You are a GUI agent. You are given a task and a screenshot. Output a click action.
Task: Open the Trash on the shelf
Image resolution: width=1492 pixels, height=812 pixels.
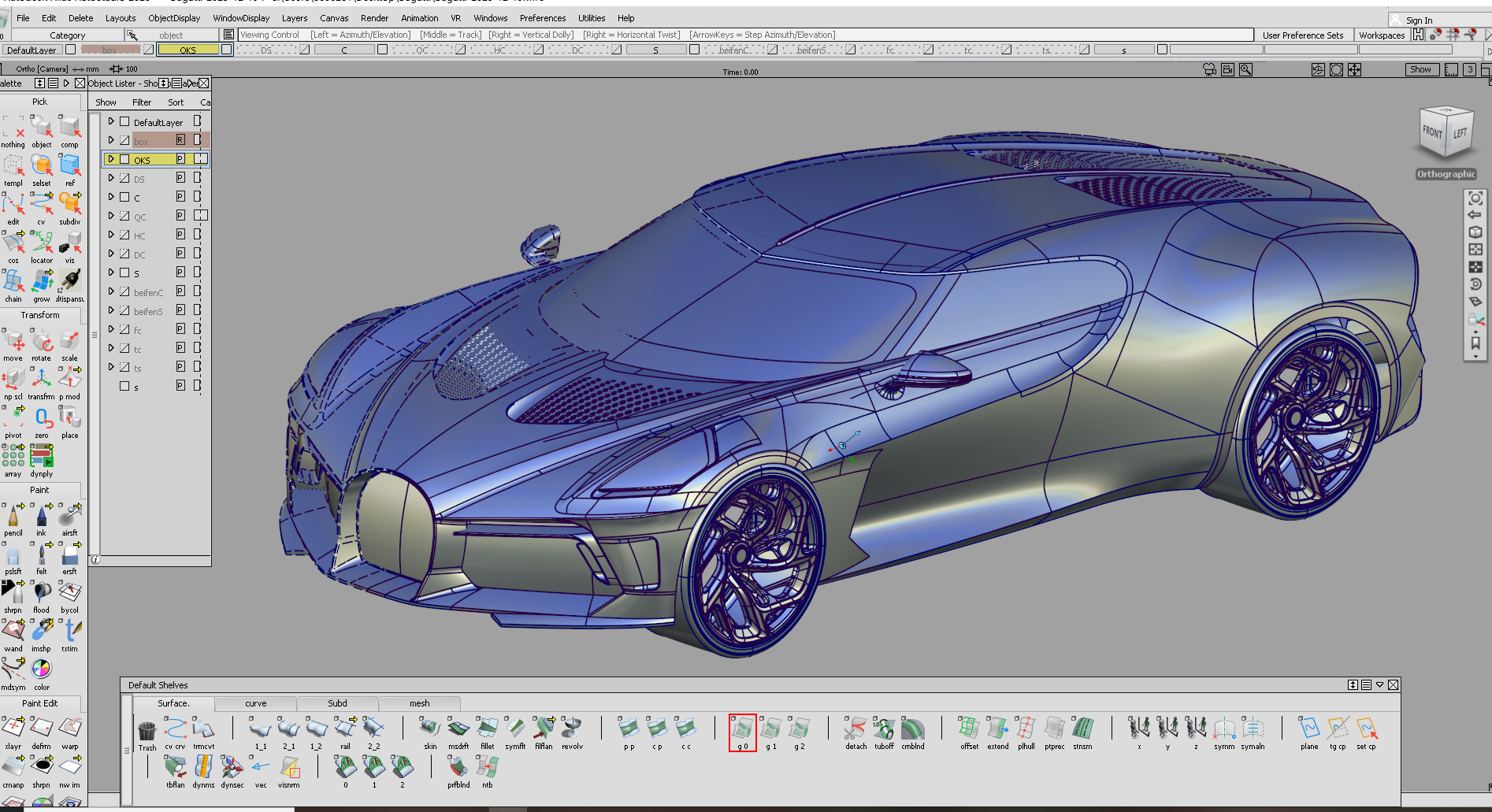[x=147, y=731]
